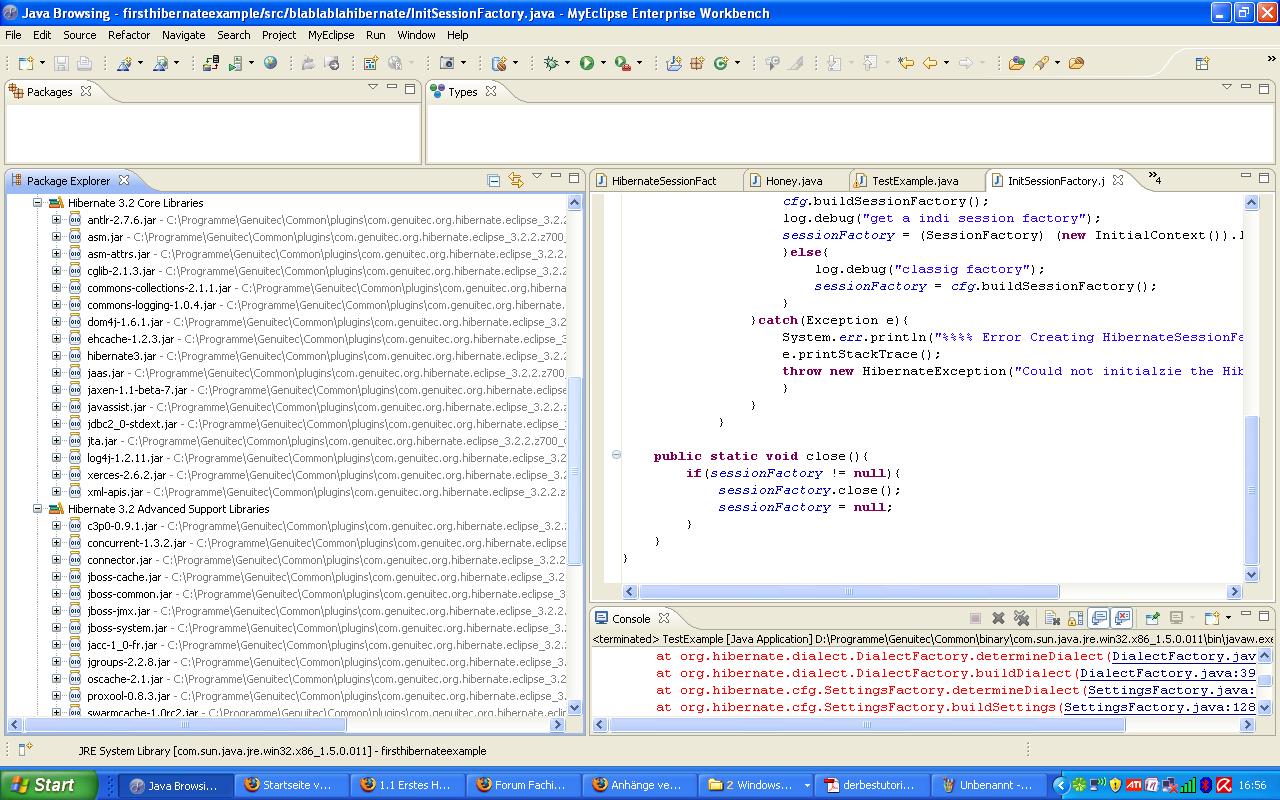Maximize the Console view
Screen dimensions: 1280x800
tap(1264, 616)
